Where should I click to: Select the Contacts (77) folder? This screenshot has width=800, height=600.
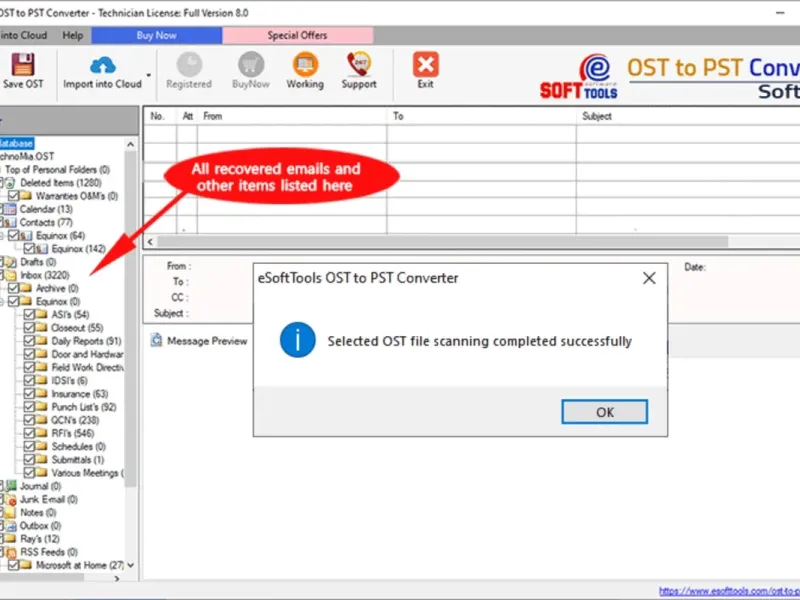(x=46, y=222)
